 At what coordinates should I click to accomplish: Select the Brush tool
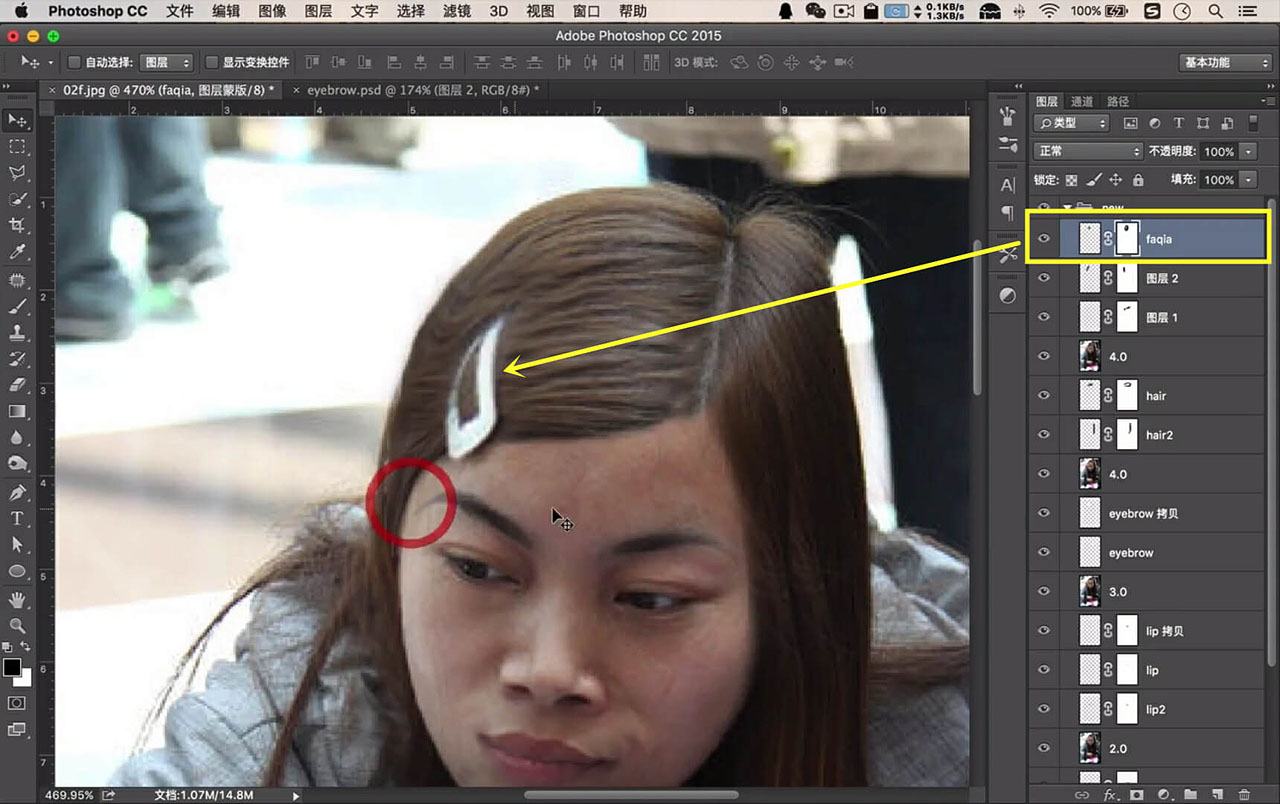coord(17,306)
